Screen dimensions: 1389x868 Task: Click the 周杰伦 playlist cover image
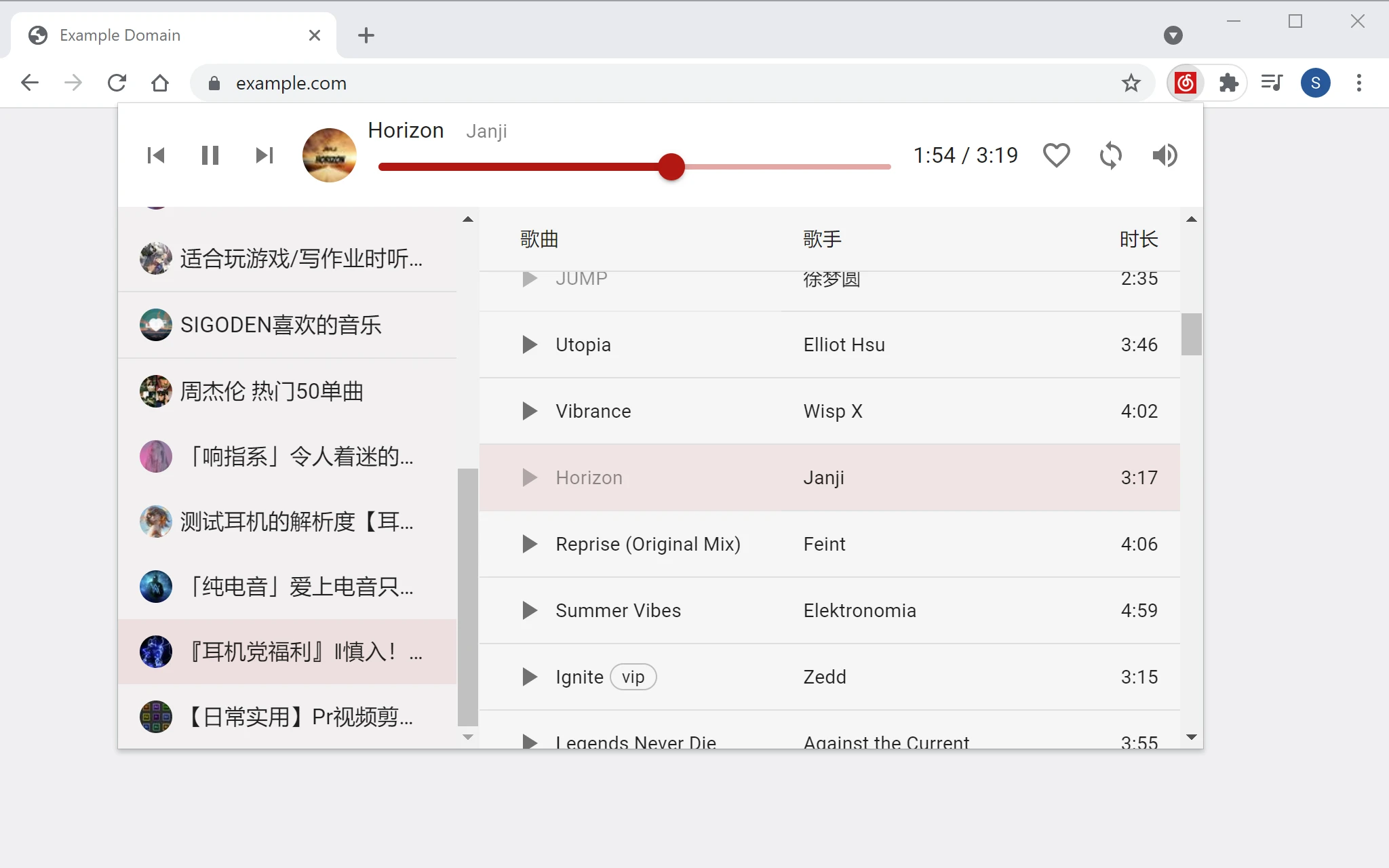(156, 391)
